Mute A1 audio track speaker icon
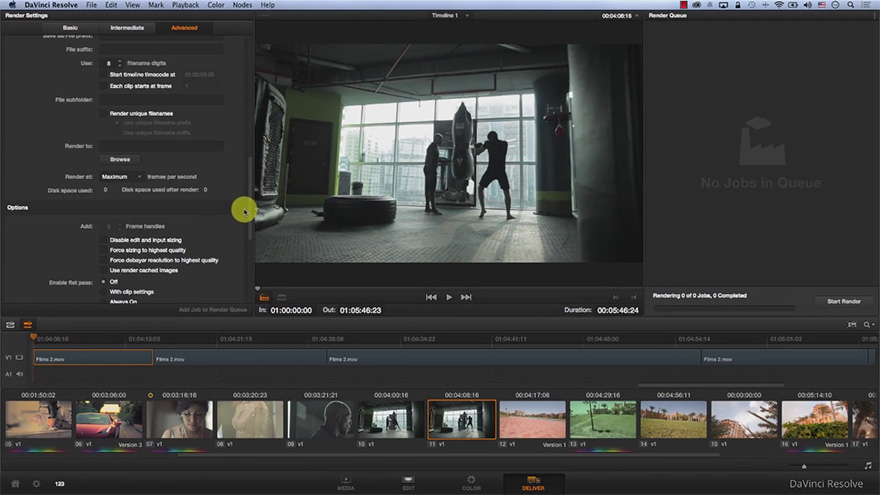880x495 pixels. coord(20,374)
